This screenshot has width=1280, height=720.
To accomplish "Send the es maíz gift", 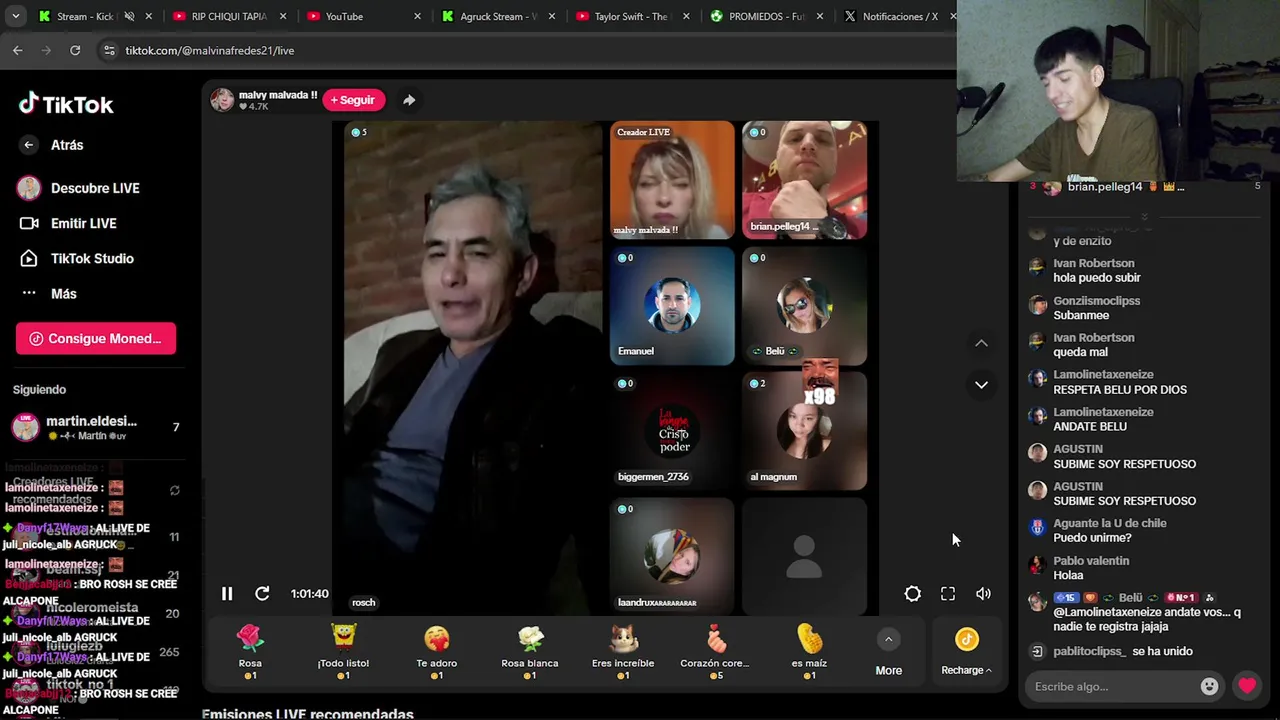I will click(809, 651).
